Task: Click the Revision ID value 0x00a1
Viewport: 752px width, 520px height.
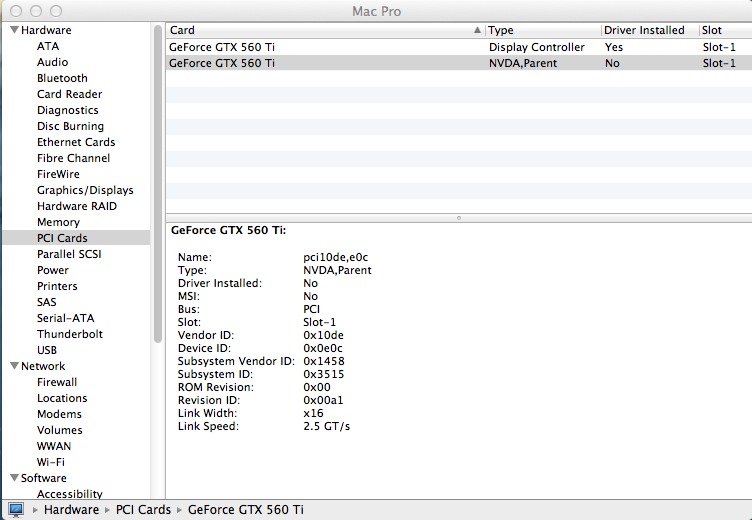Action: pyautogui.click(x=323, y=400)
